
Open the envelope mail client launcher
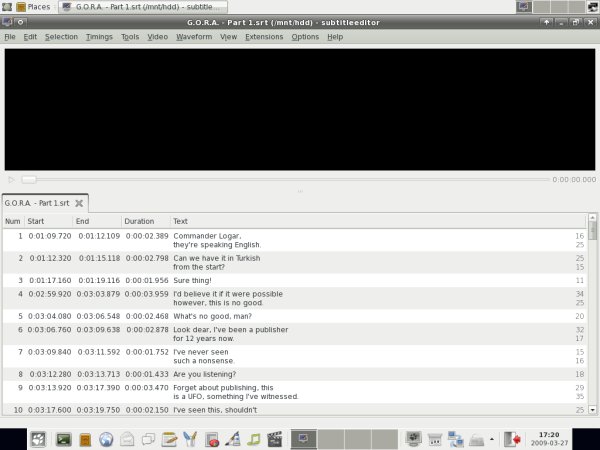point(127,439)
